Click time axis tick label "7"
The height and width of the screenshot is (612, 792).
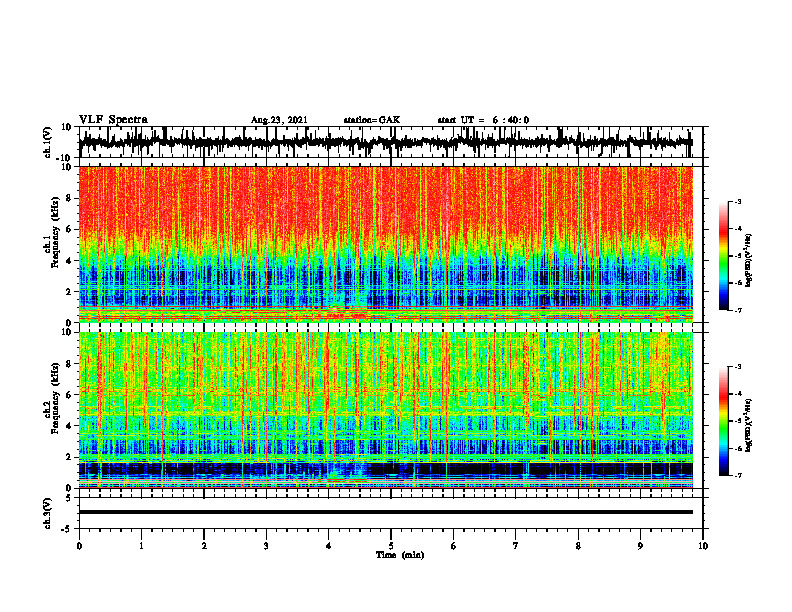tap(516, 546)
